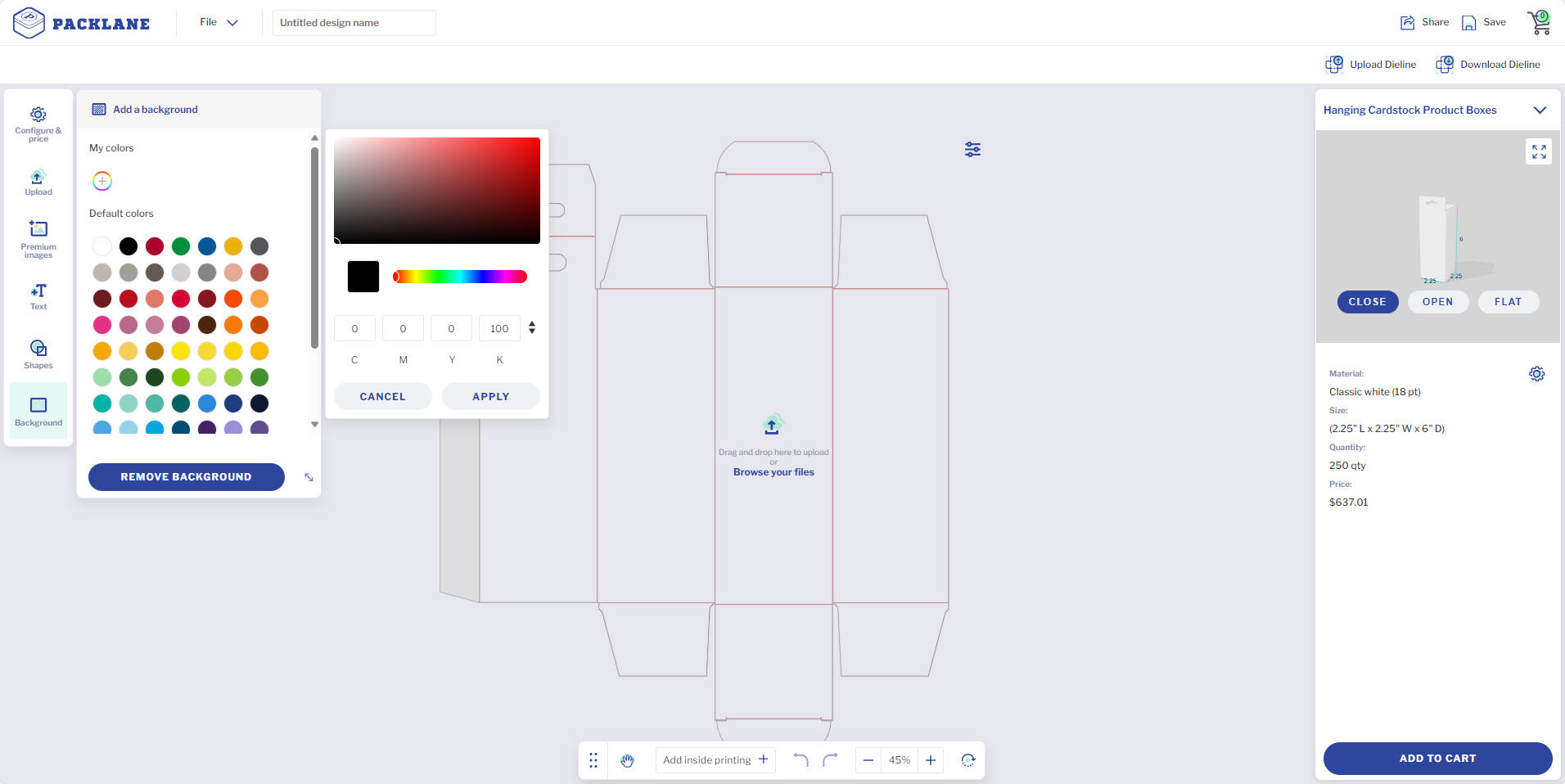Click the hand pan tool icon
Viewport: 1565px width, 784px height.
[627, 760]
